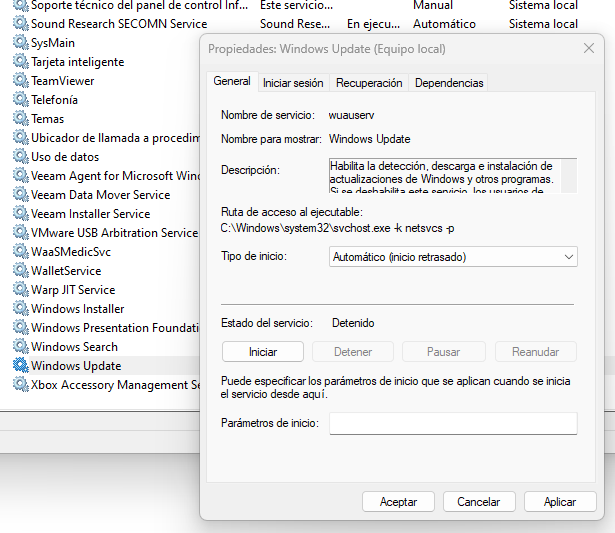Switch to the General tab

point(232,81)
